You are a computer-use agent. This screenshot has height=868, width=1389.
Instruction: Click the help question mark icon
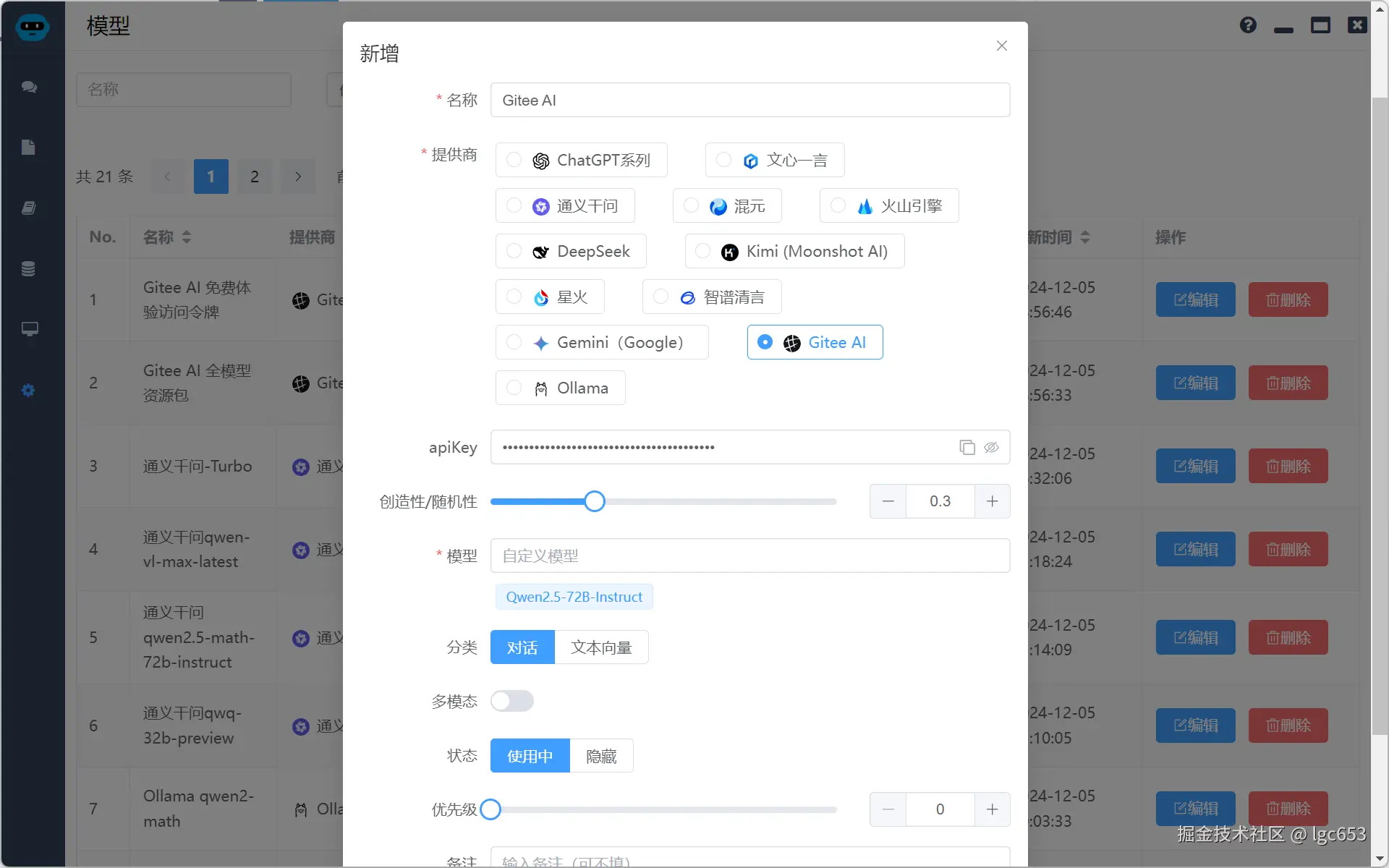(x=1248, y=25)
